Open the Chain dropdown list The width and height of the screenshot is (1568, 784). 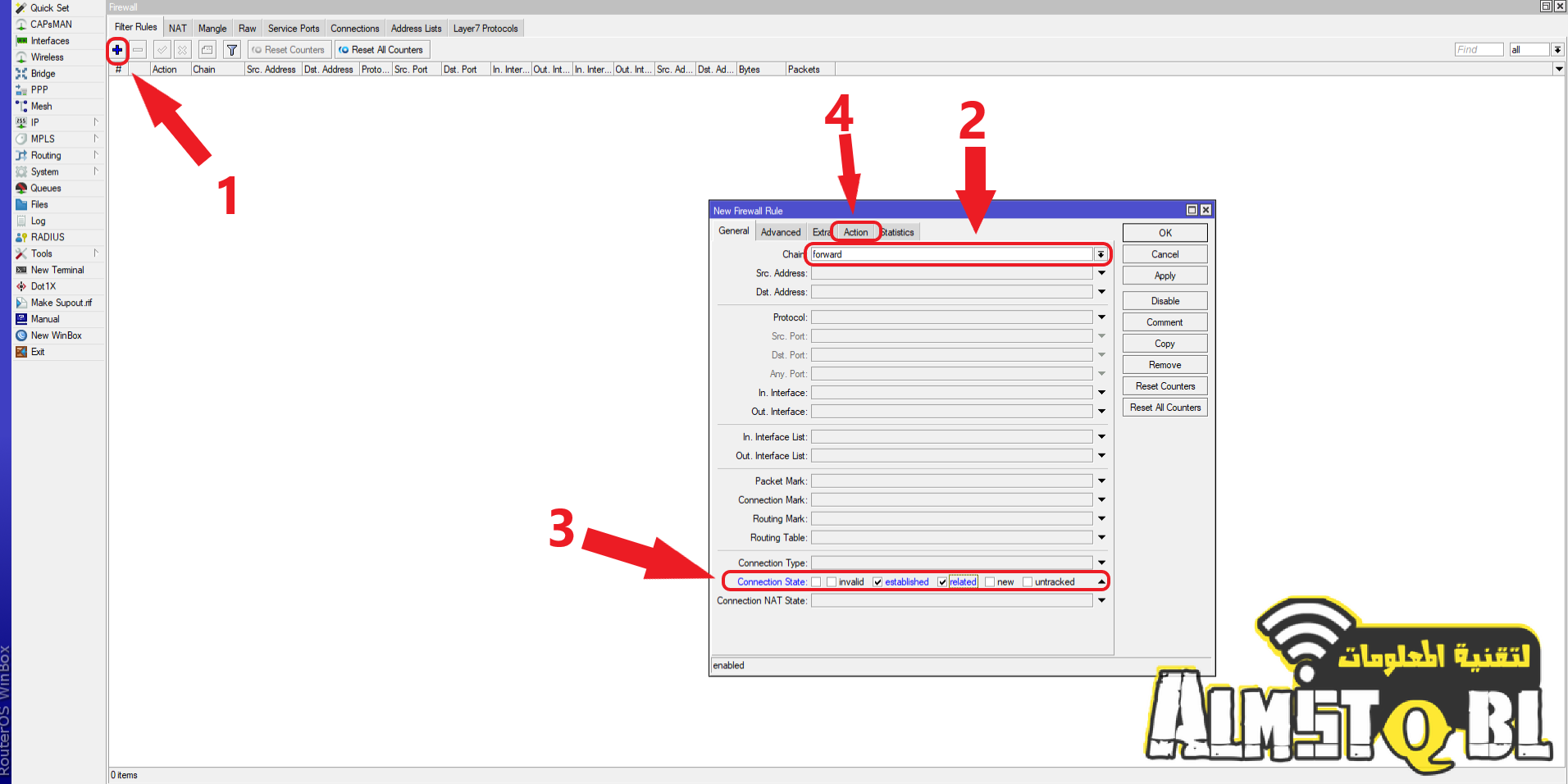(1101, 255)
